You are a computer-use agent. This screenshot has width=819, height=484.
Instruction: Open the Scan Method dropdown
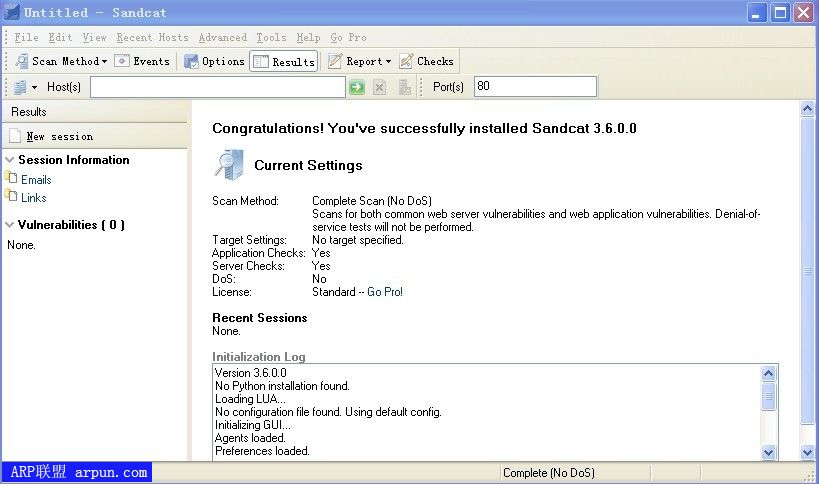(61, 61)
